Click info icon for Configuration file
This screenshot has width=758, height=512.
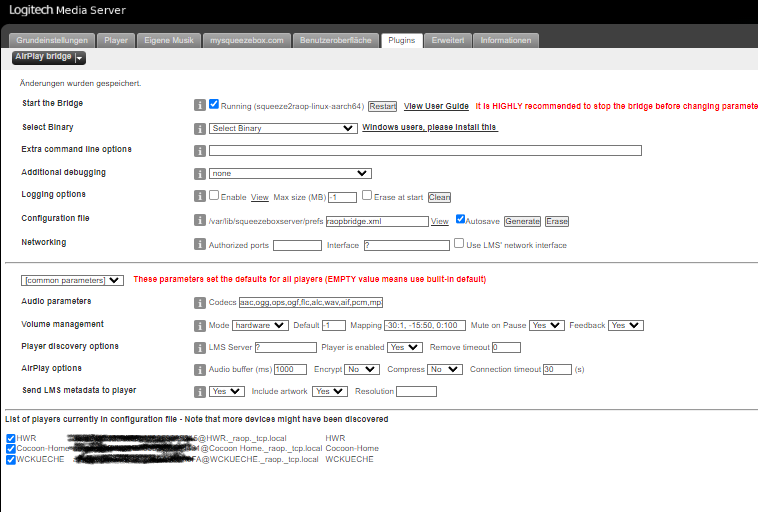pyautogui.click(x=200, y=220)
